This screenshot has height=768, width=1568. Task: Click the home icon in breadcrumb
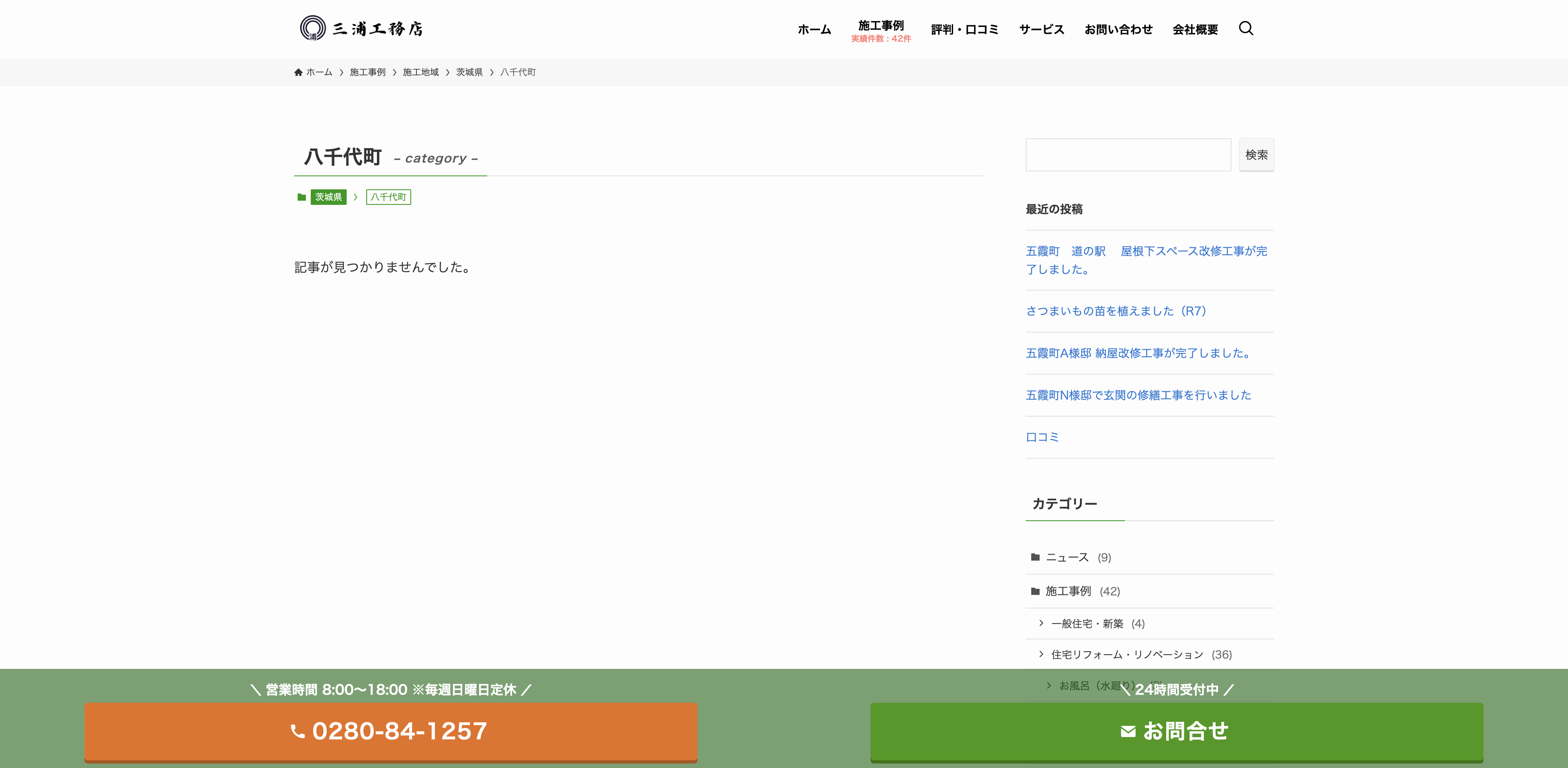pos(298,72)
